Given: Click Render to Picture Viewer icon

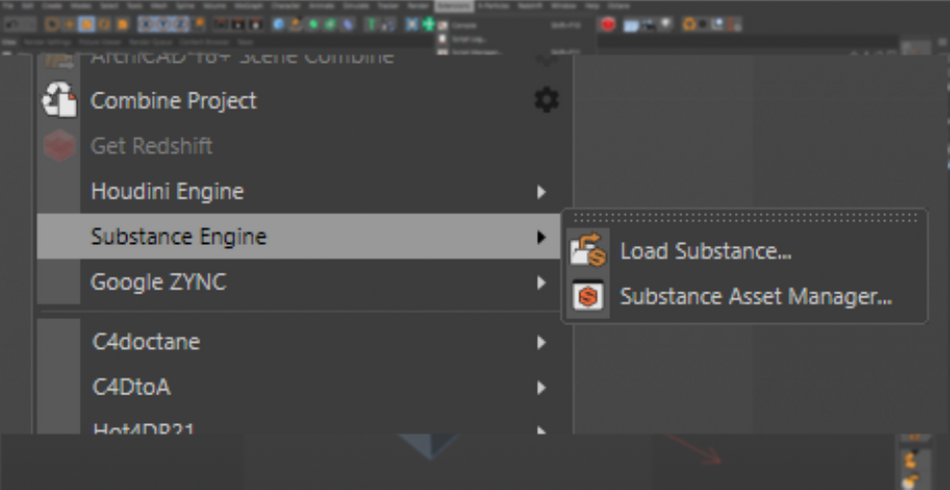Looking at the screenshot, I should 238,24.
